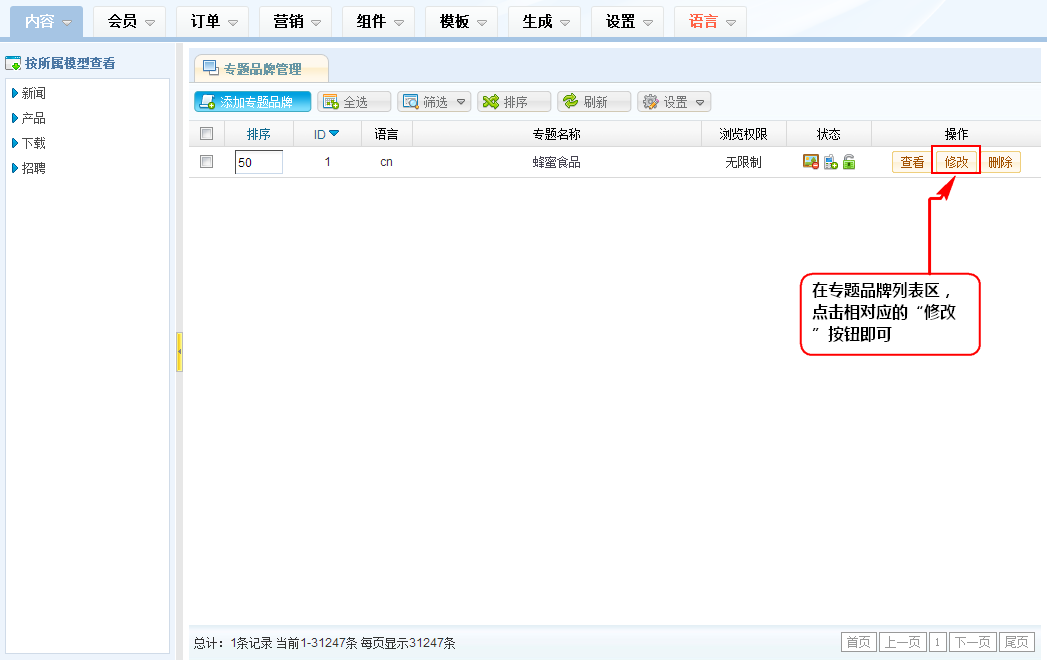Refresh the list with 刷新
Image resolution: width=1047 pixels, height=662 pixels.
594,102
